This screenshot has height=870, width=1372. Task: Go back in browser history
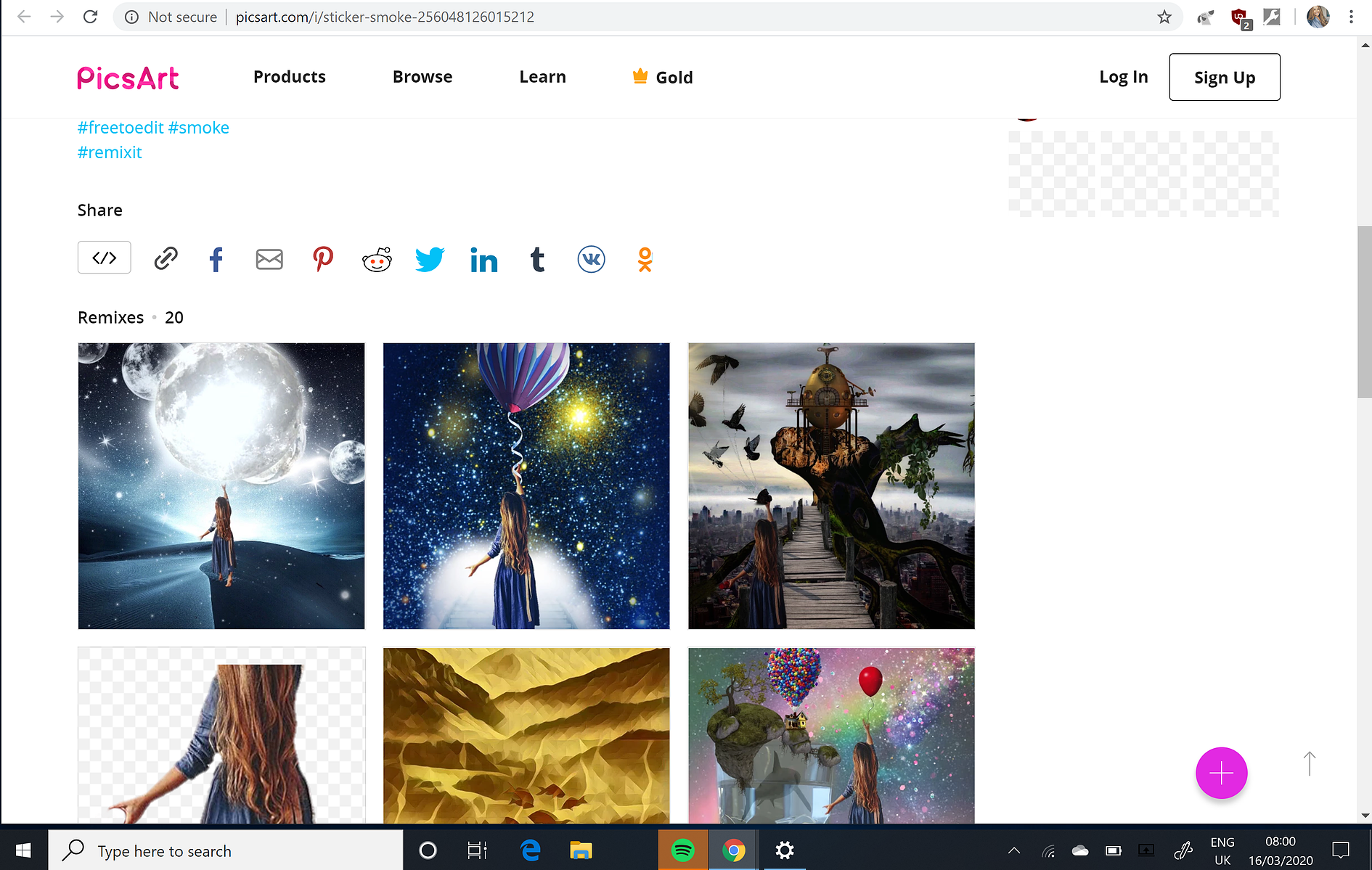[24, 17]
